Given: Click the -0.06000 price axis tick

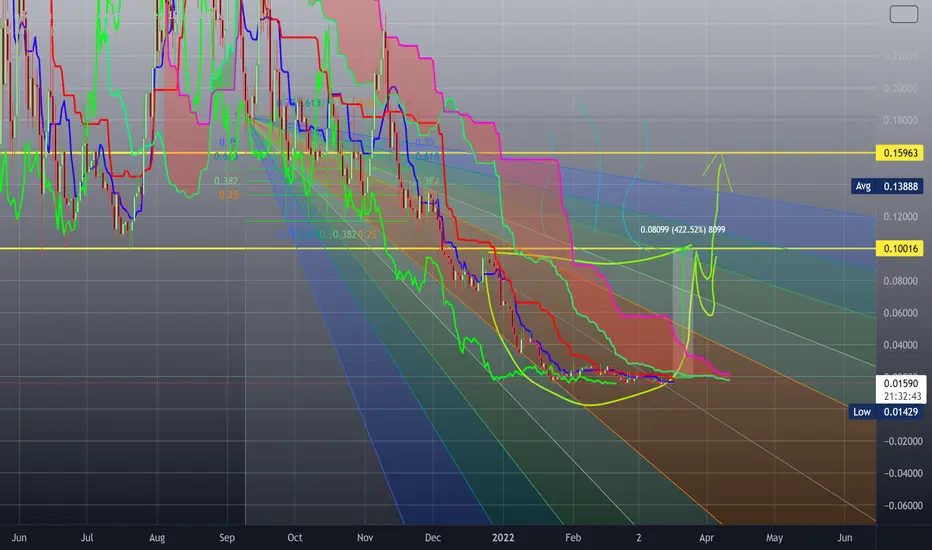Looking at the screenshot, I should pyautogui.click(x=902, y=505).
